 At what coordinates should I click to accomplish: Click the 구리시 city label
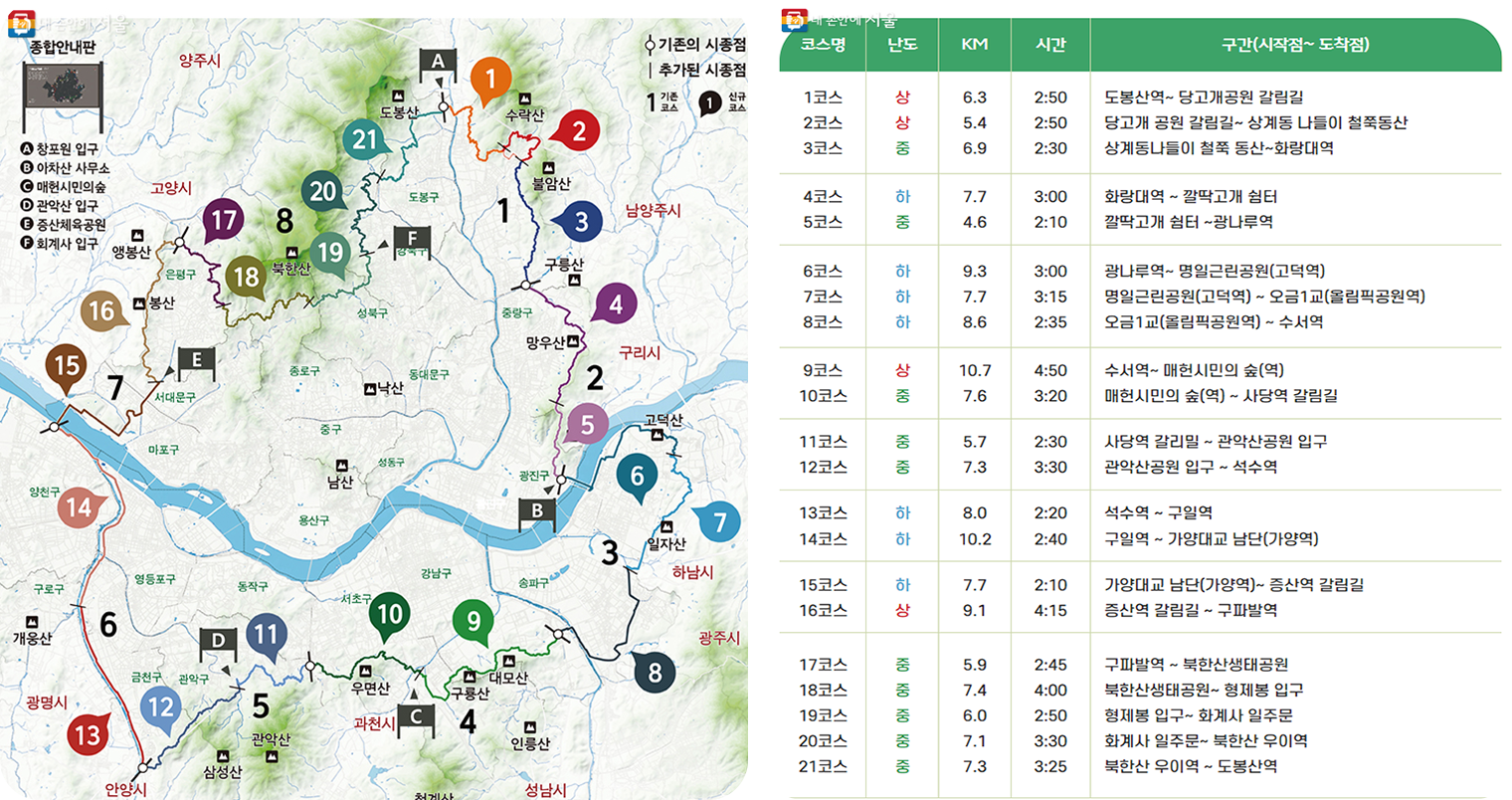pyautogui.click(x=640, y=353)
